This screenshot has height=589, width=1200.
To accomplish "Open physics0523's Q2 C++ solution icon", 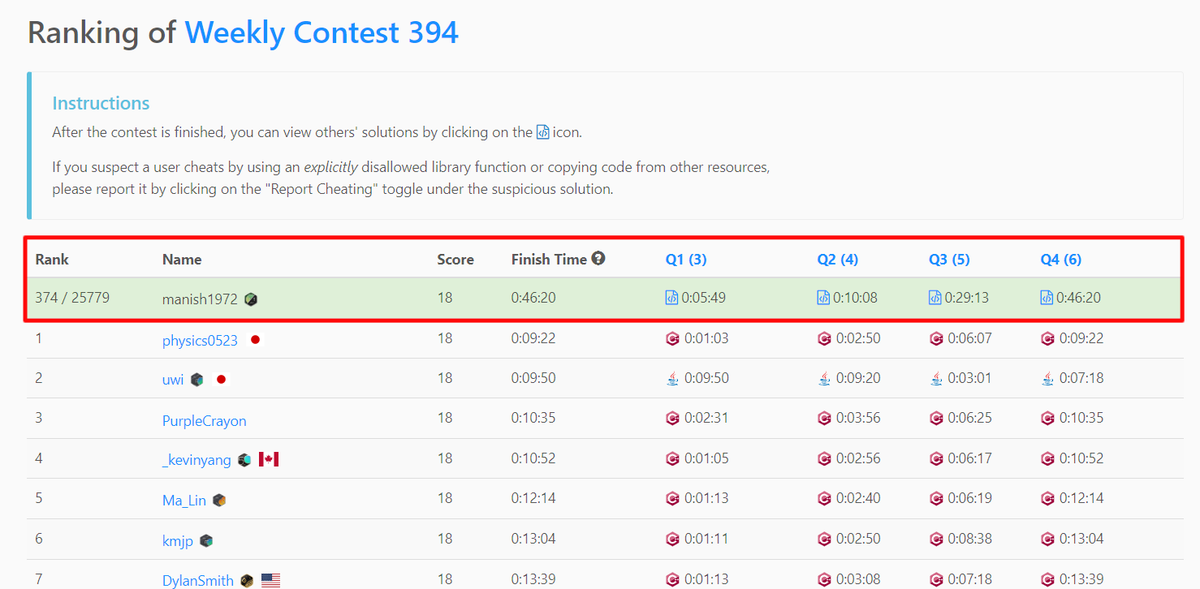I will pos(824,339).
